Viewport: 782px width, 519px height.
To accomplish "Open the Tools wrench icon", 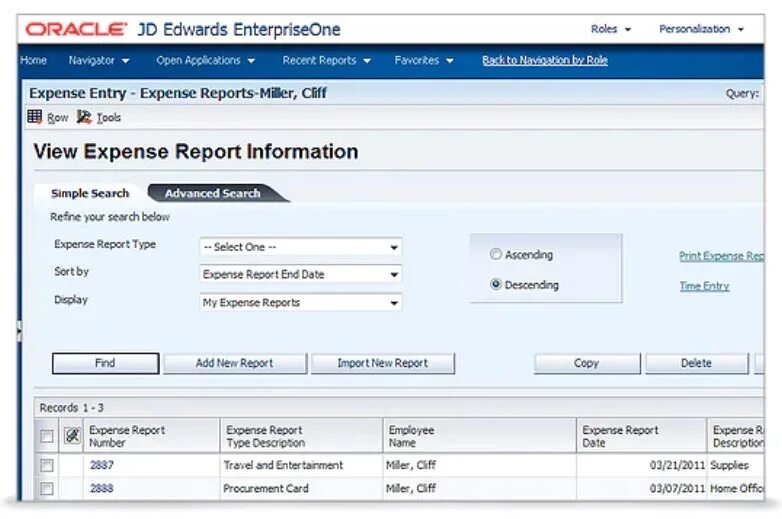I will click(84, 117).
